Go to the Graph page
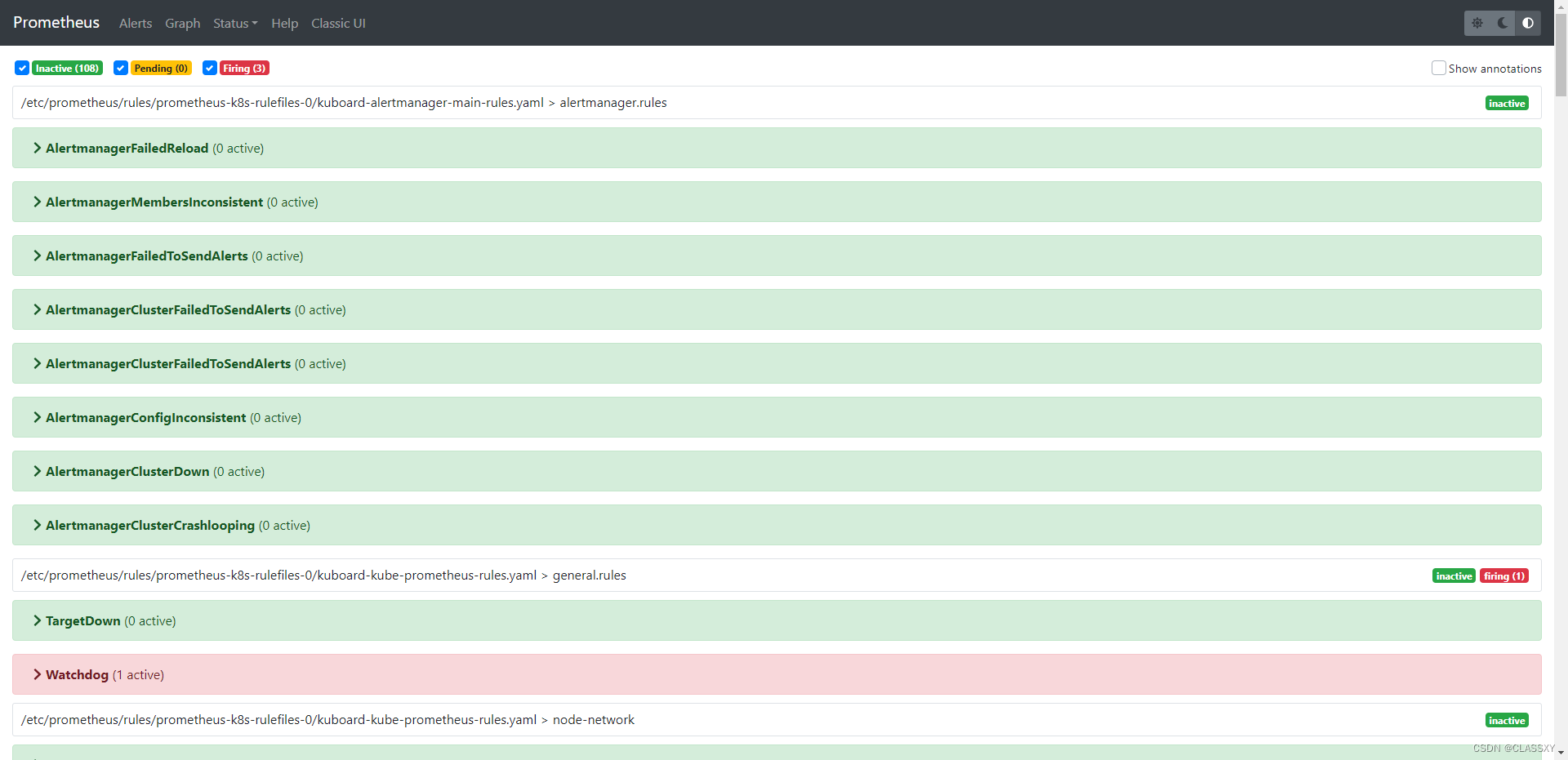The image size is (1568, 760). (x=182, y=24)
